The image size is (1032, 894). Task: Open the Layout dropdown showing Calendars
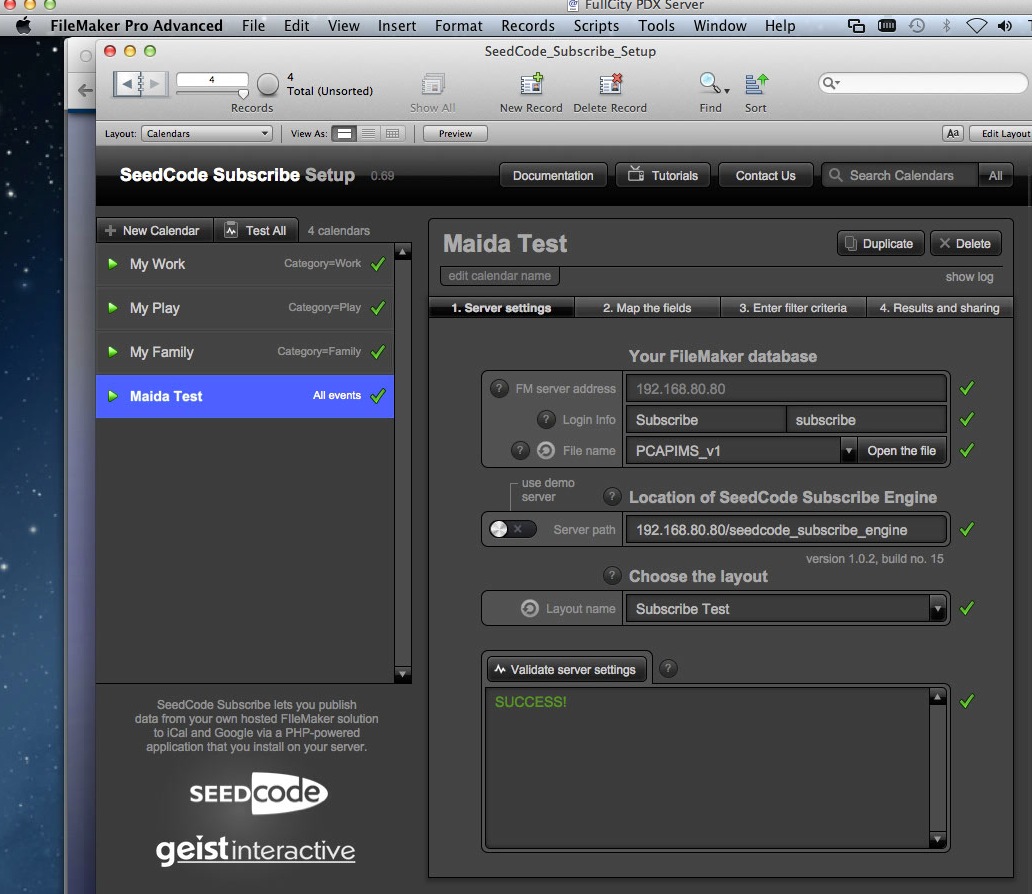pyautogui.click(x=207, y=134)
